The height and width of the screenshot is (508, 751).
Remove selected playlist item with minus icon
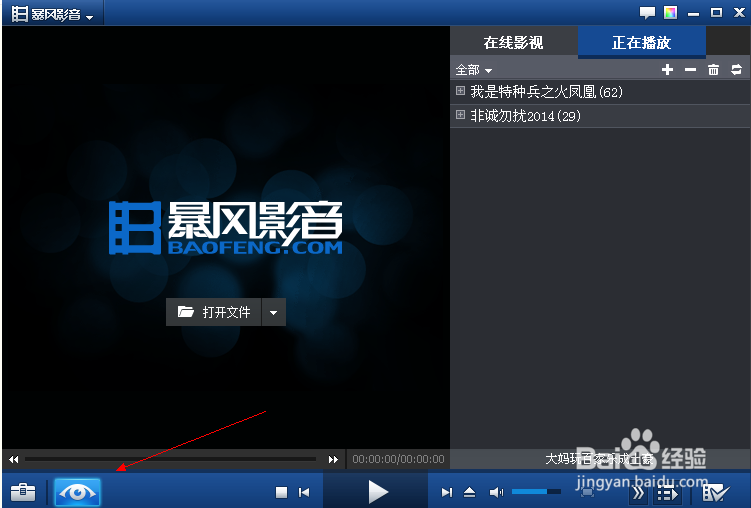(690, 70)
